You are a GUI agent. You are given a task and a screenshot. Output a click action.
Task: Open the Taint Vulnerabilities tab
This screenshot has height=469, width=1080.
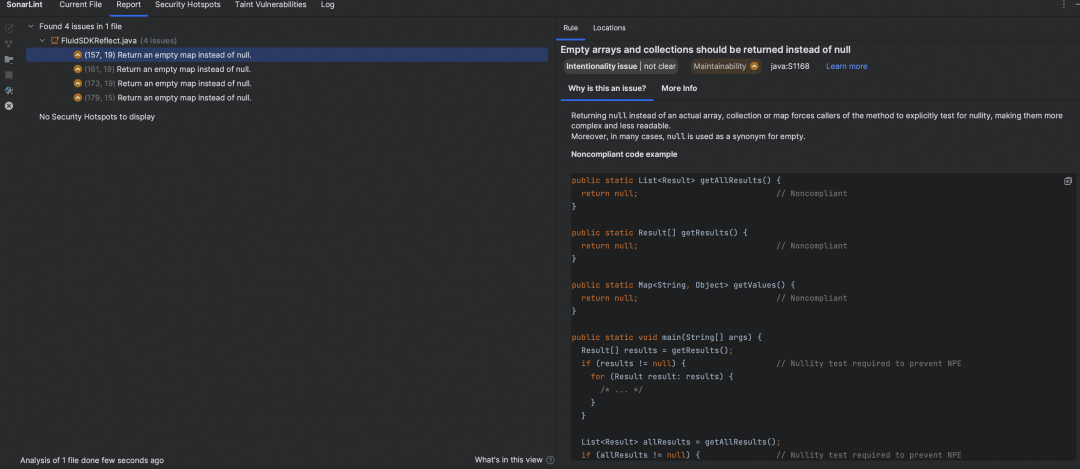pyautogui.click(x=269, y=5)
